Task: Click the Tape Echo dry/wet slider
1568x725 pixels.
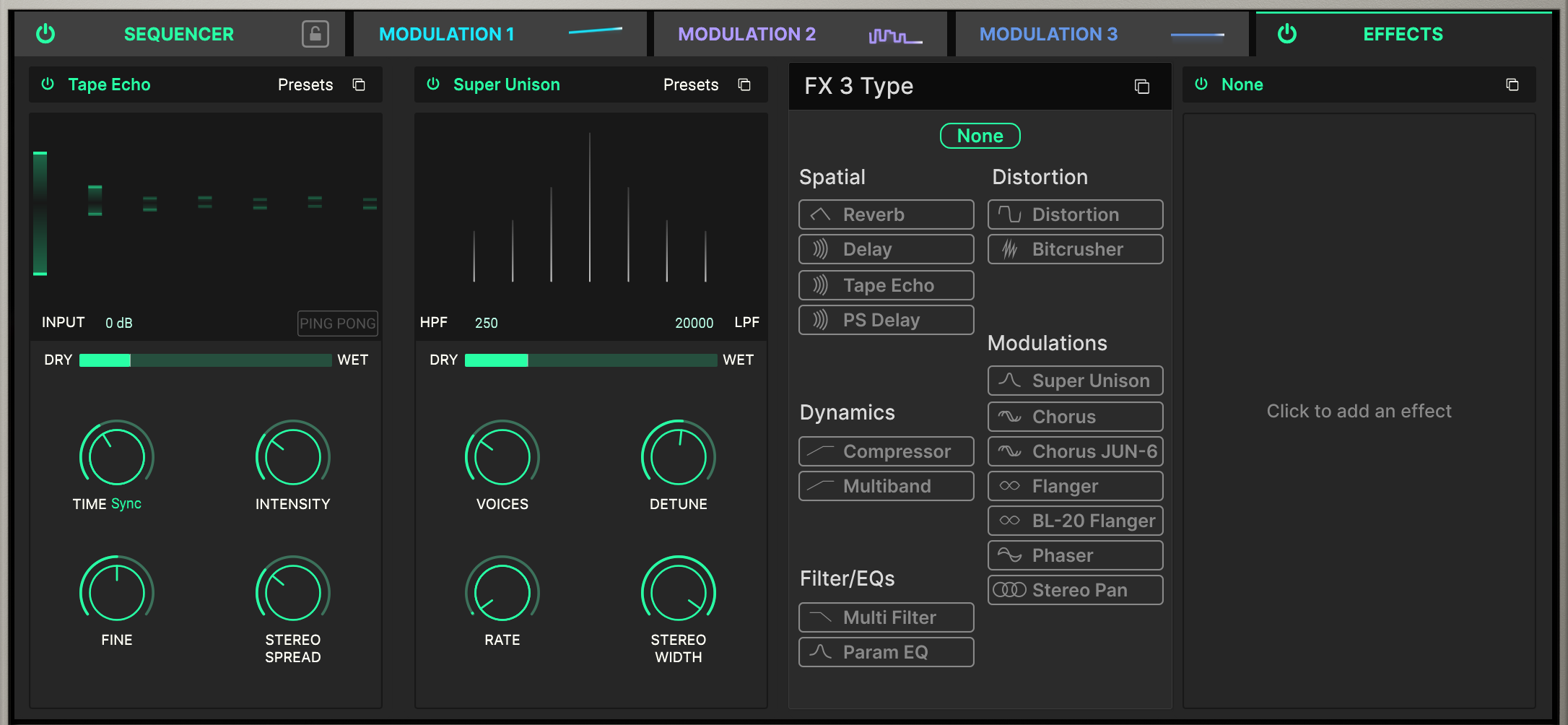Action: [205, 360]
